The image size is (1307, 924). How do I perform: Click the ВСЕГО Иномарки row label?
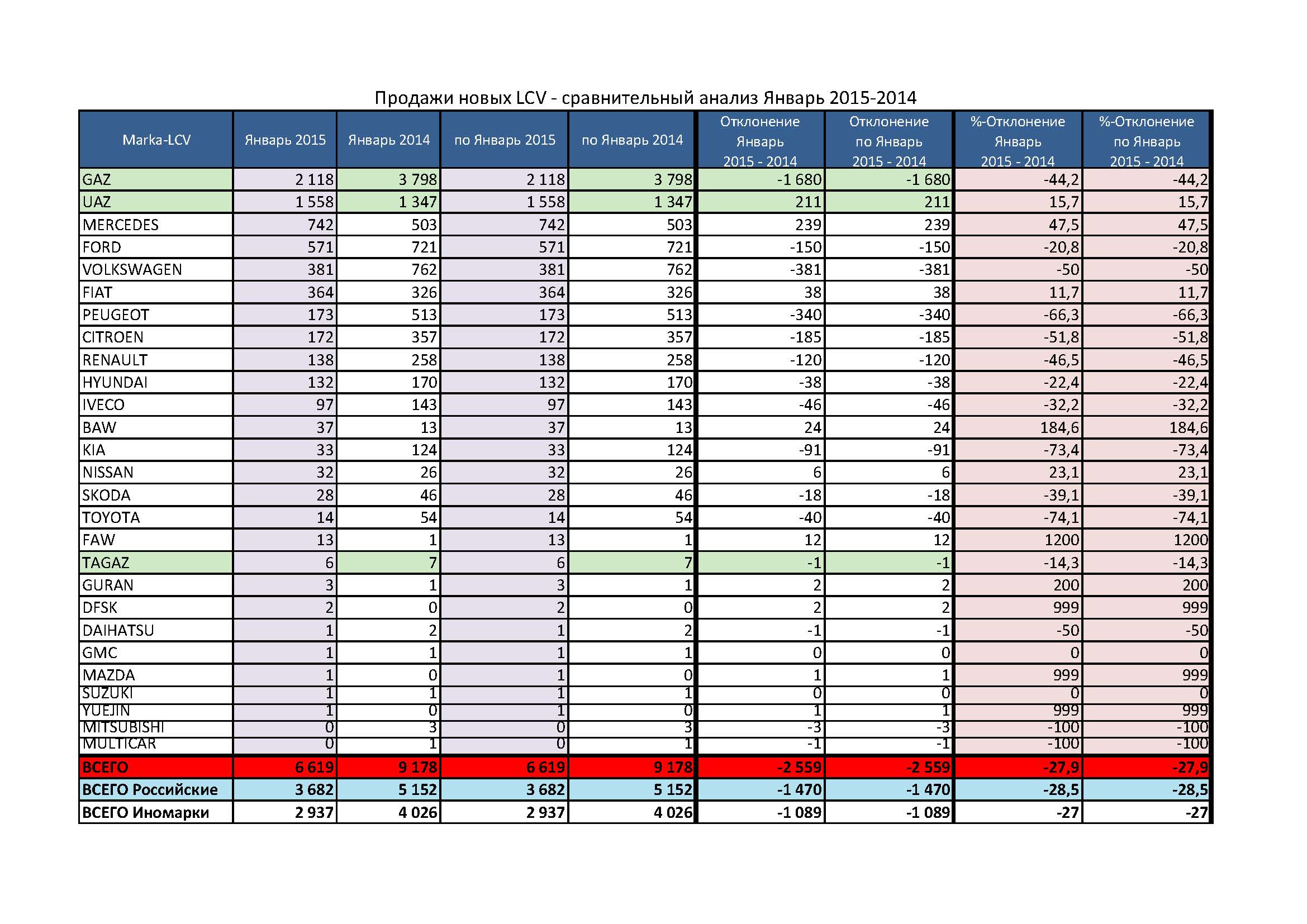coord(145,812)
